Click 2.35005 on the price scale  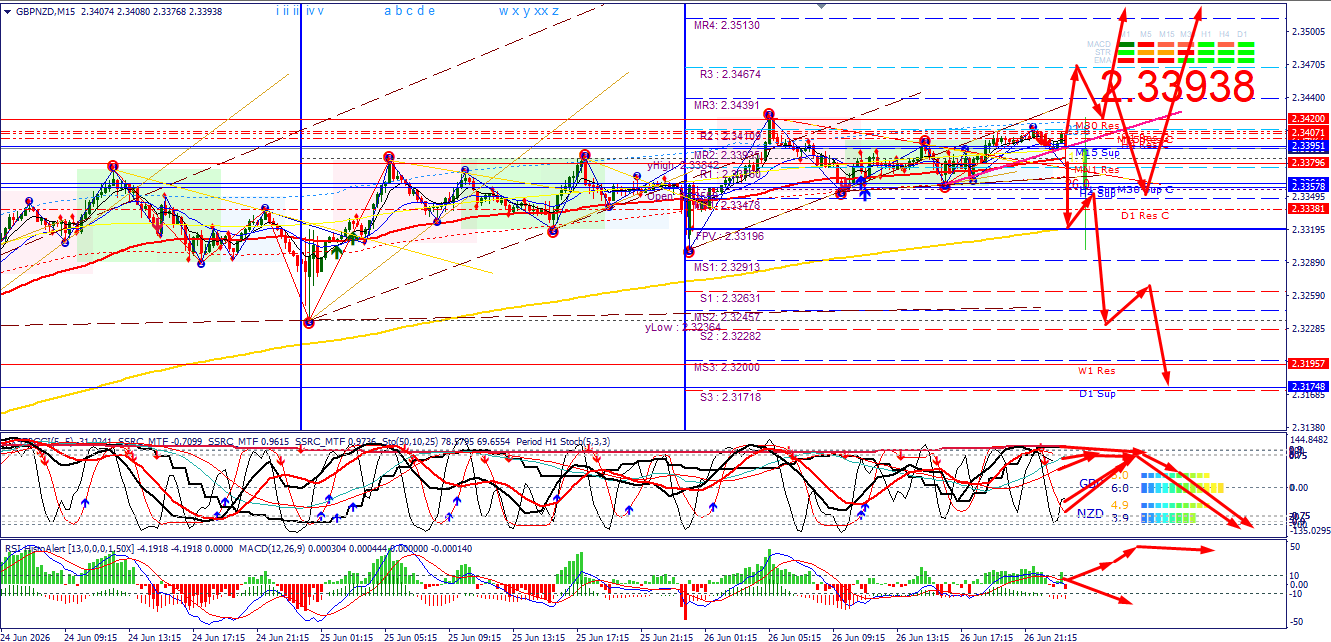point(1308,32)
